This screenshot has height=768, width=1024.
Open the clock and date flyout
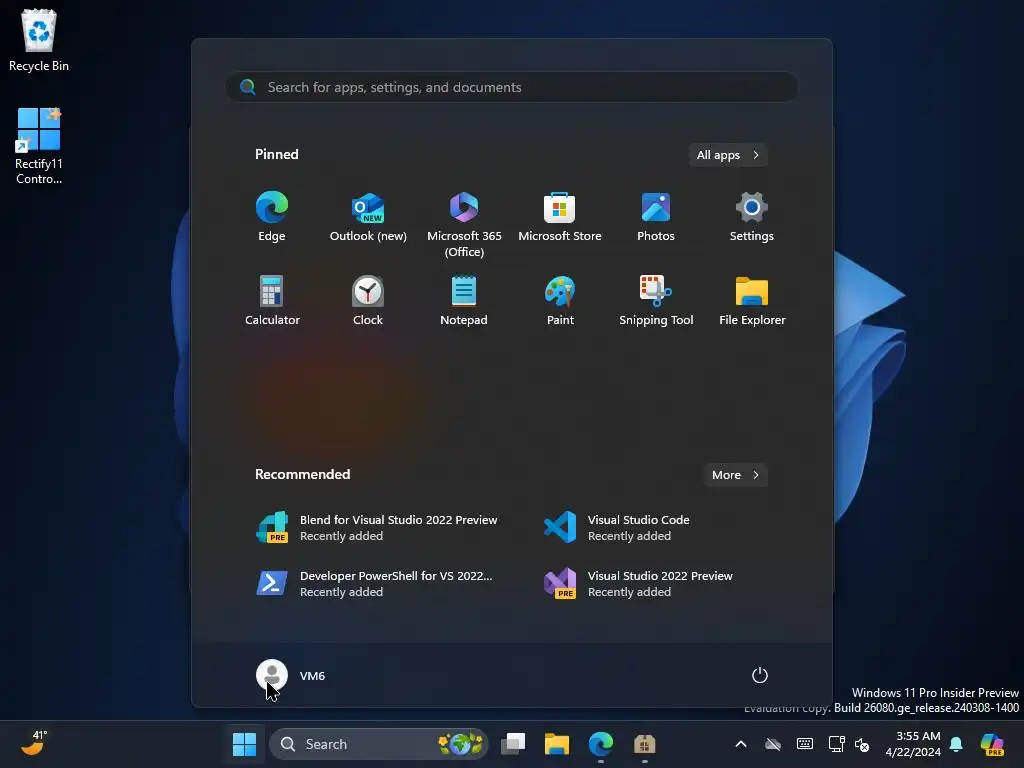912,744
